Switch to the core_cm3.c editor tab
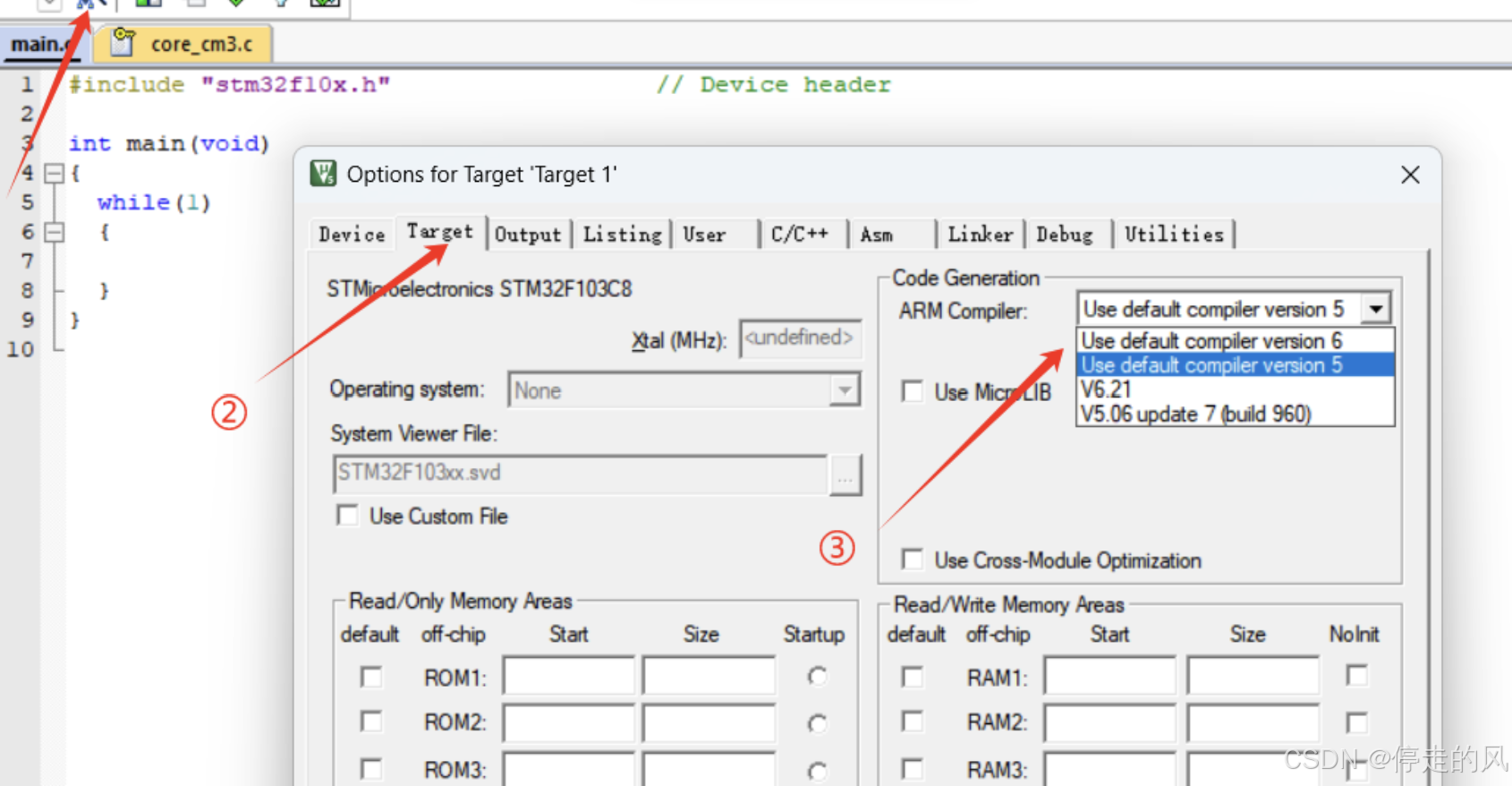Screen dimensions: 1512x786 pyautogui.click(x=183, y=44)
